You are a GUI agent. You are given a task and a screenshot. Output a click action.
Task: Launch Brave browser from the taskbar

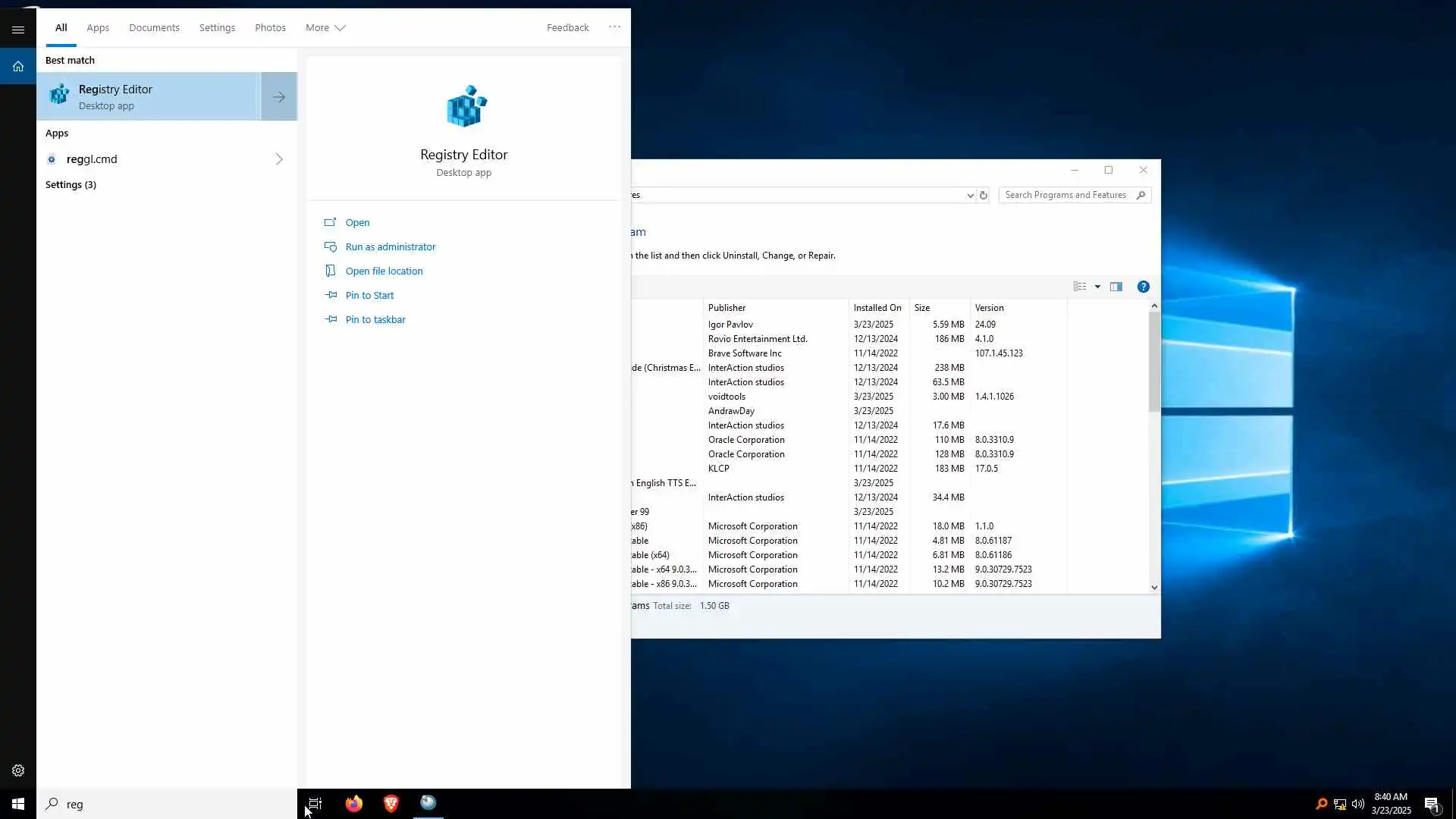point(391,804)
